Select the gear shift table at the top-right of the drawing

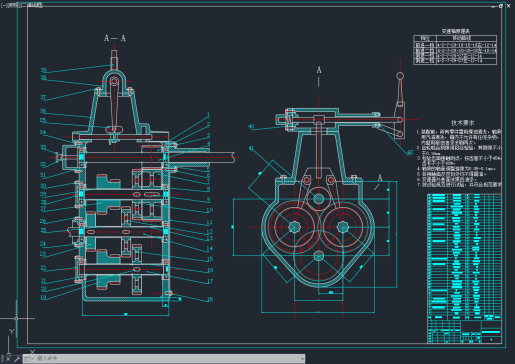pos(455,49)
